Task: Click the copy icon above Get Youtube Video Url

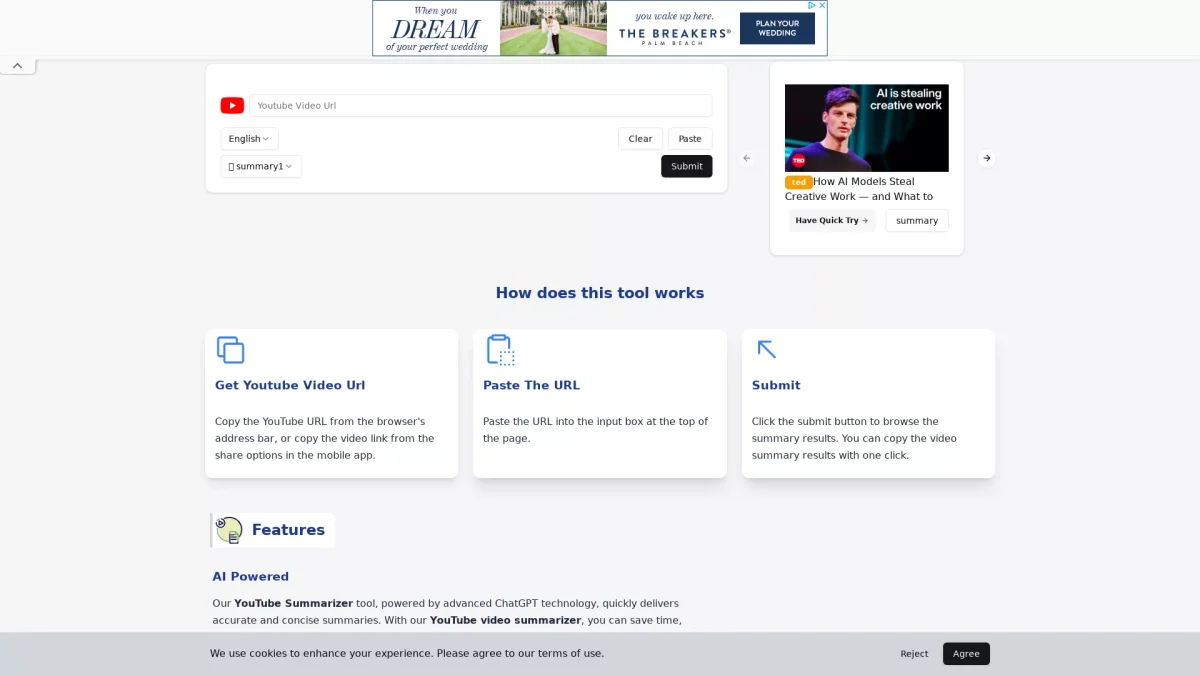Action: (231, 350)
